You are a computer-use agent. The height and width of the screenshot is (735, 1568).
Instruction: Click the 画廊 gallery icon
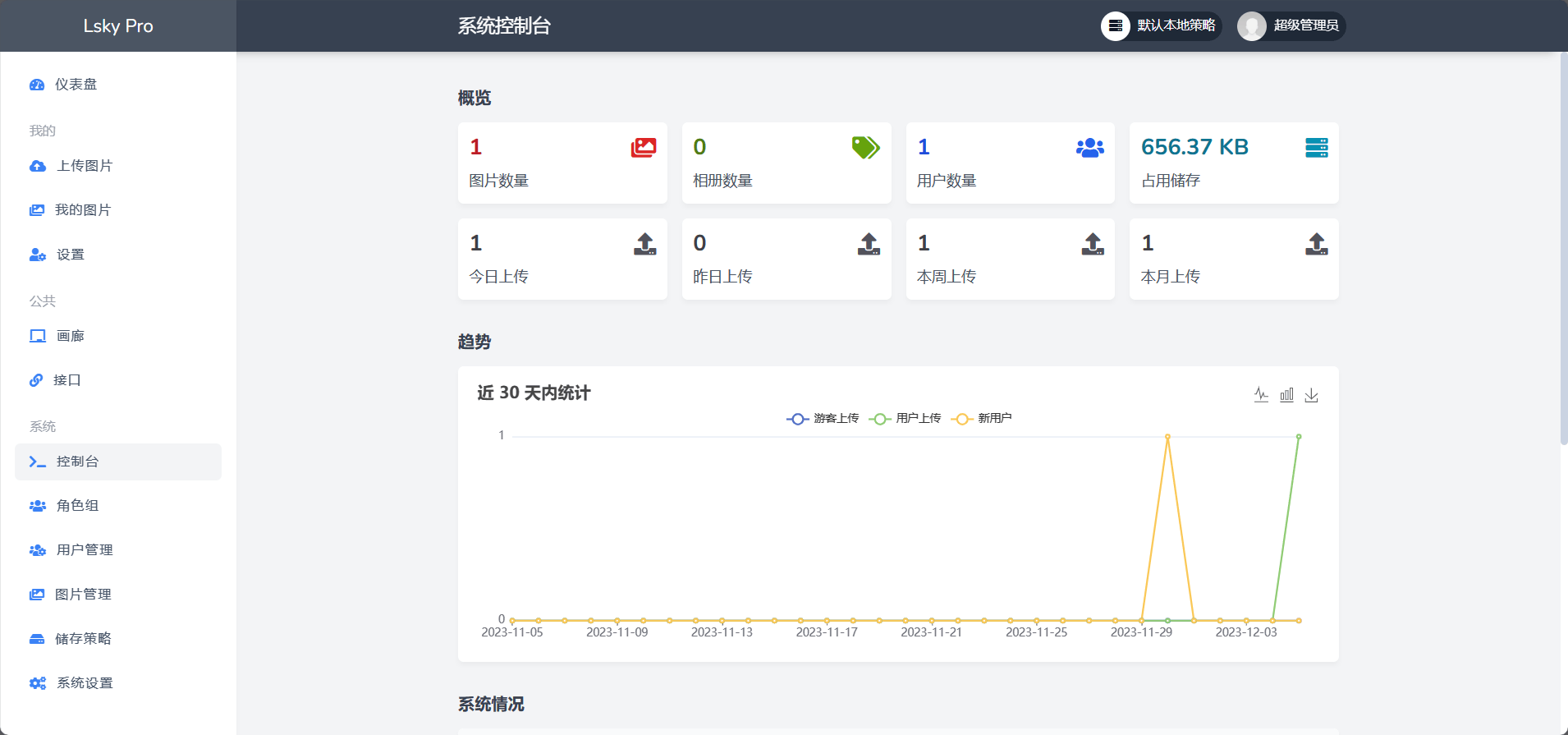[x=38, y=336]
